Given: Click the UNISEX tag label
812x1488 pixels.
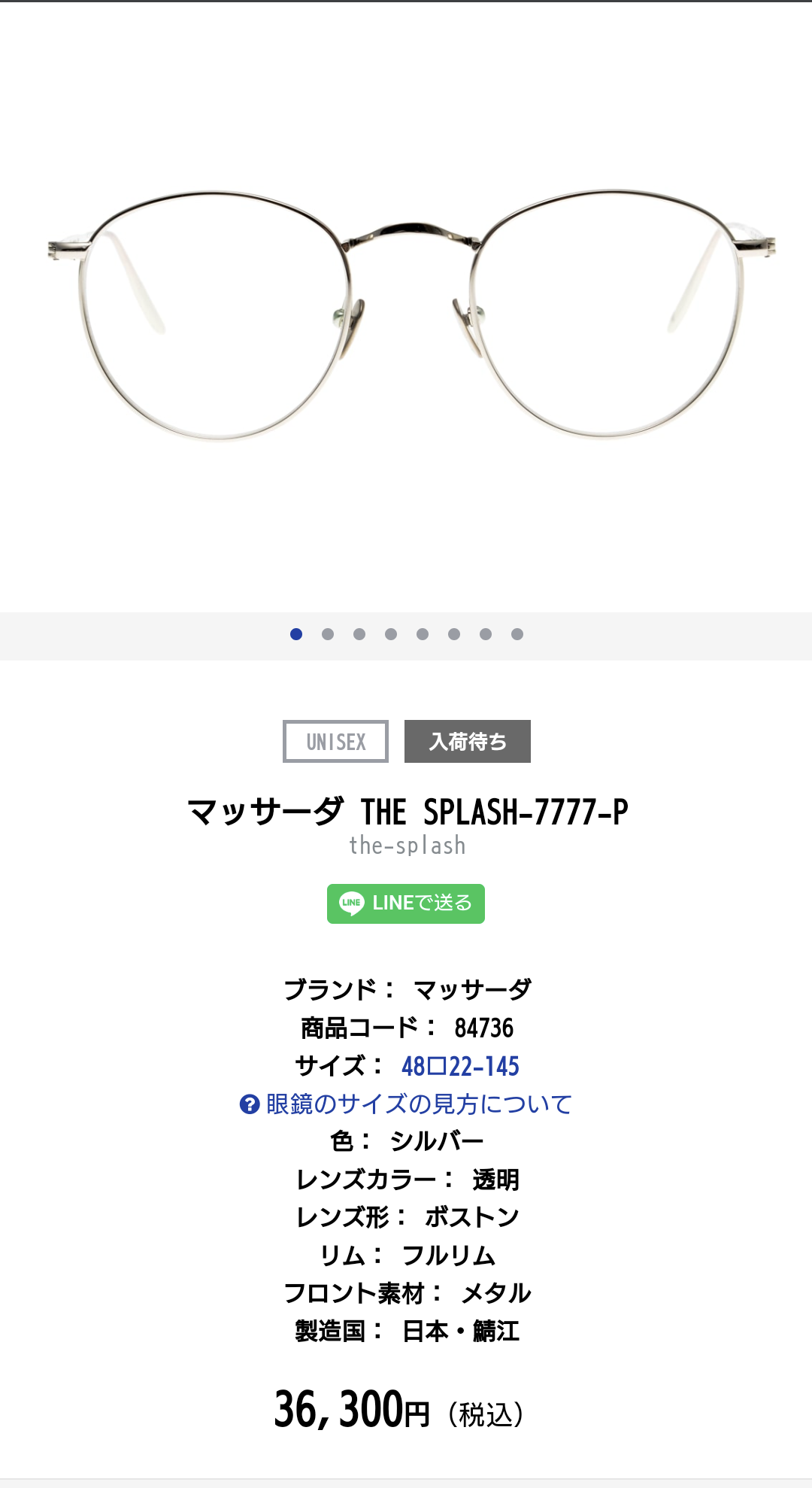Looking at the screenshot, I should pyautogui.click(x=335, y=742).
